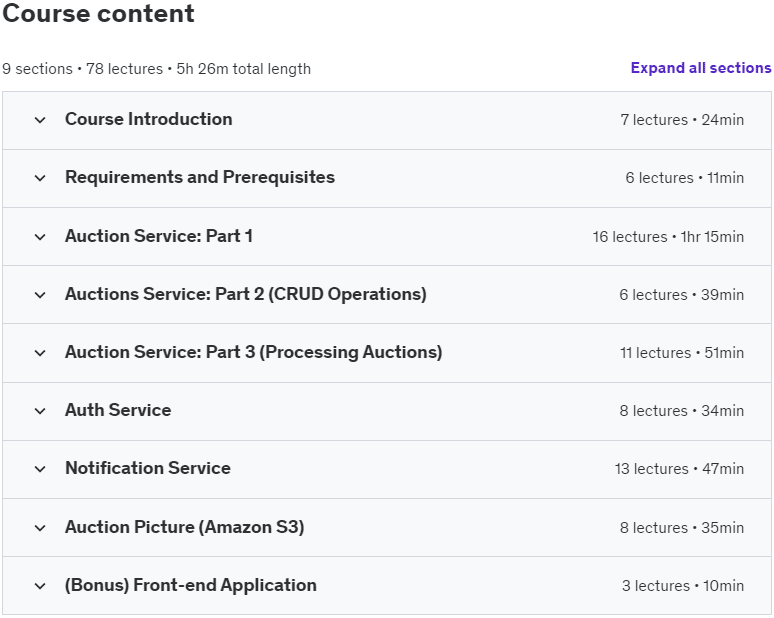Screen dimensions: 774x618
Task: Expand the Notification Service chevron
Action: click(40, 469)
